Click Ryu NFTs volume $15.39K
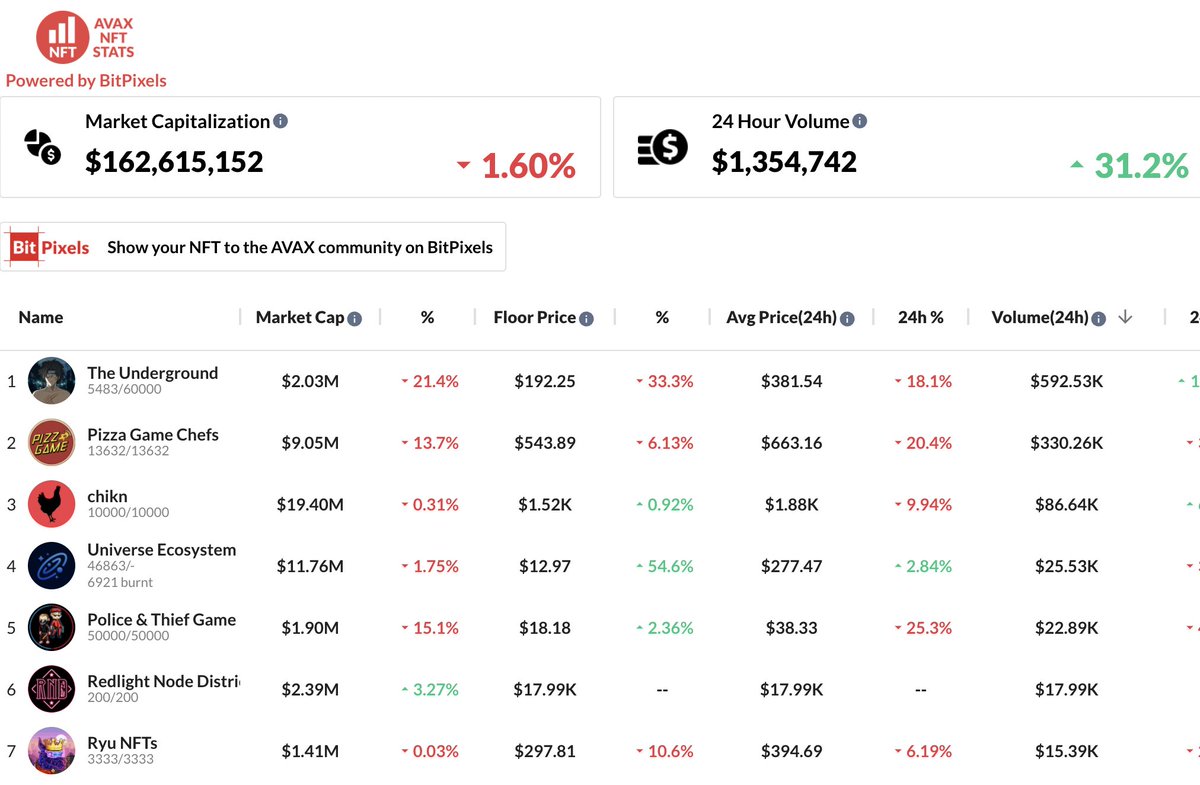The image size is (1200, 785). coord(1067,750)
